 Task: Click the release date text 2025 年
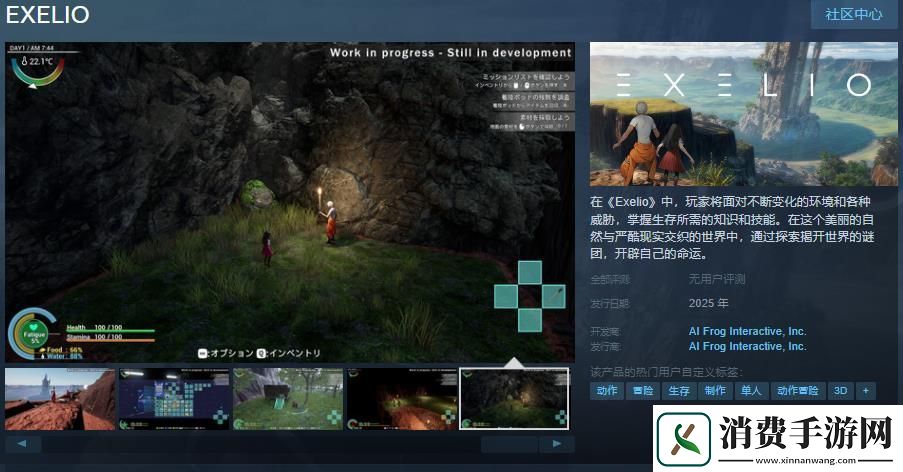[708, 303]
